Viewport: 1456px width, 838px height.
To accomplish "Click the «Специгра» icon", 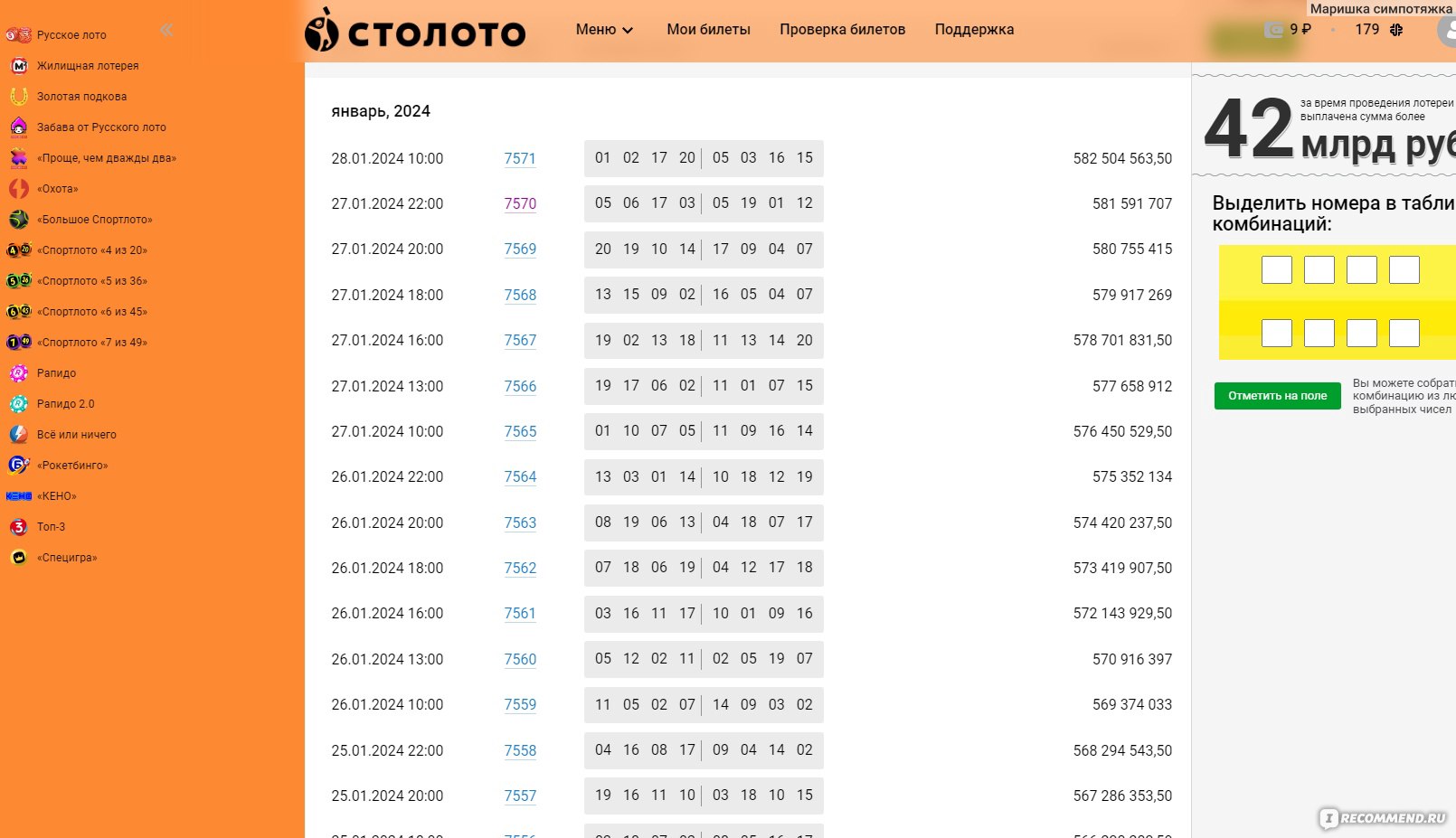I will pos(19,558).
